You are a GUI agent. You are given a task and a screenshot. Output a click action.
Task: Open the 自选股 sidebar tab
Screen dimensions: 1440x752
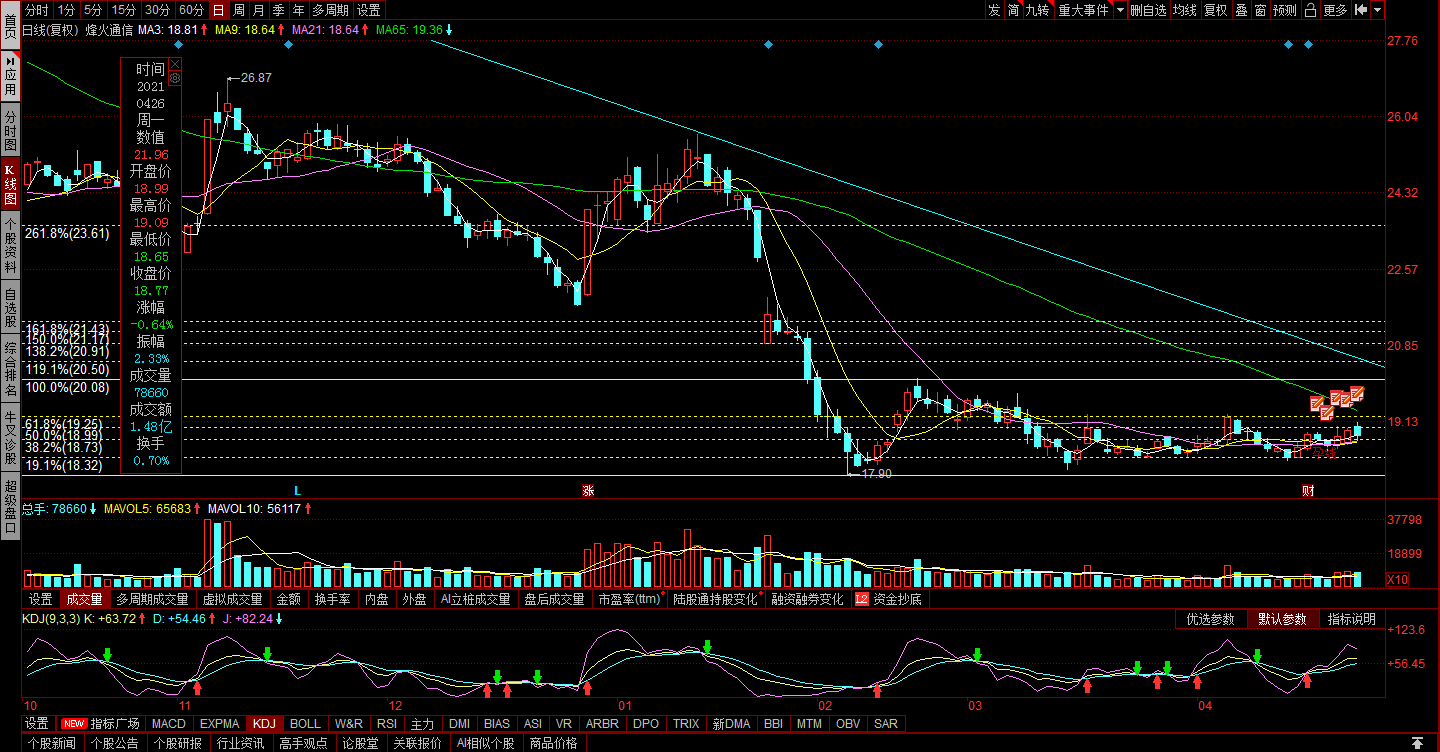[10, 307]
